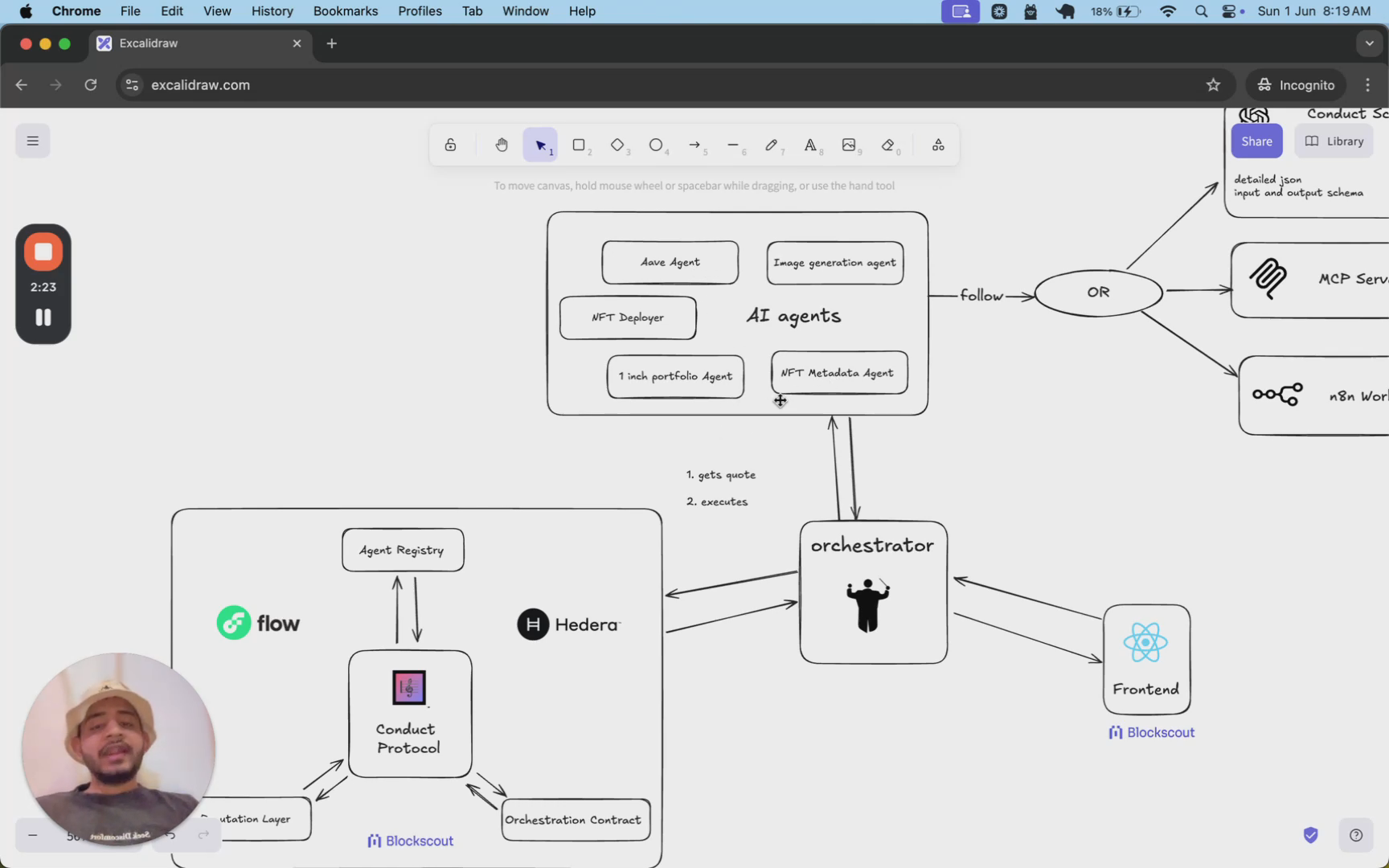This screenshot has width=1389, height=868.
Task: Open Spotlight search in menu bar
Action: pyautogui.click(x=1201, y=11)
